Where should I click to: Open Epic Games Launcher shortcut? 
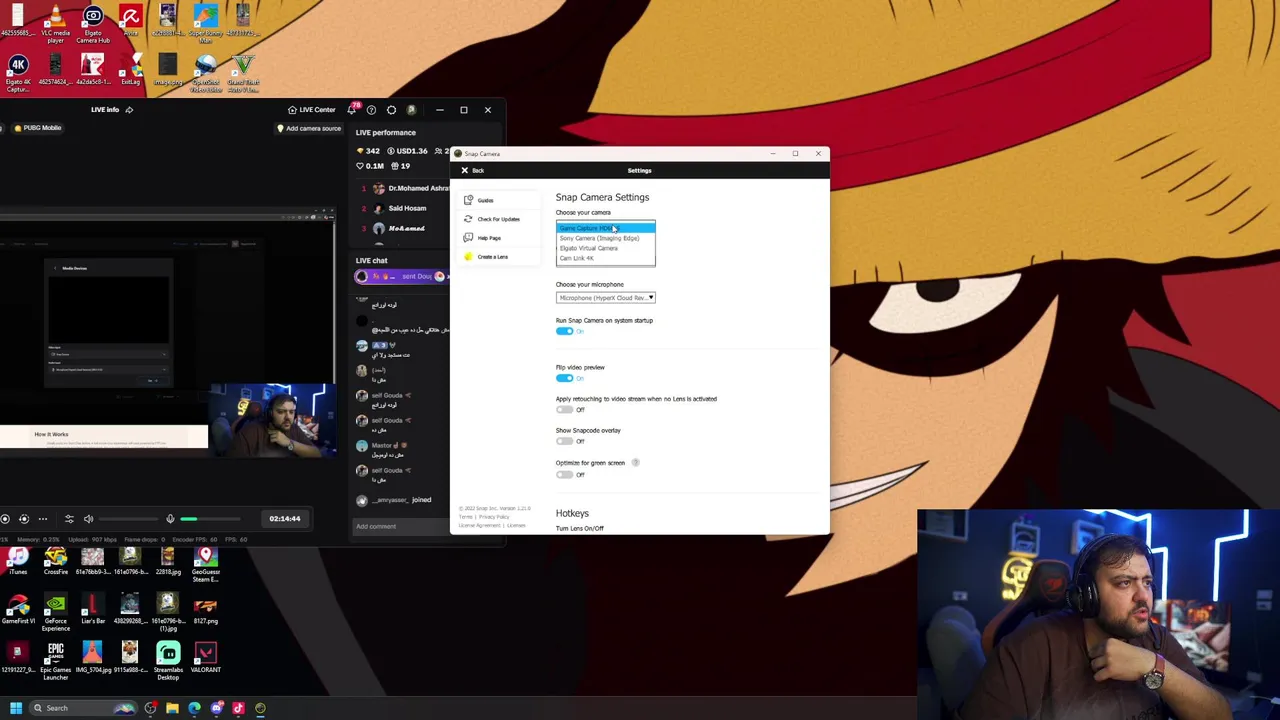click(55, 662)
